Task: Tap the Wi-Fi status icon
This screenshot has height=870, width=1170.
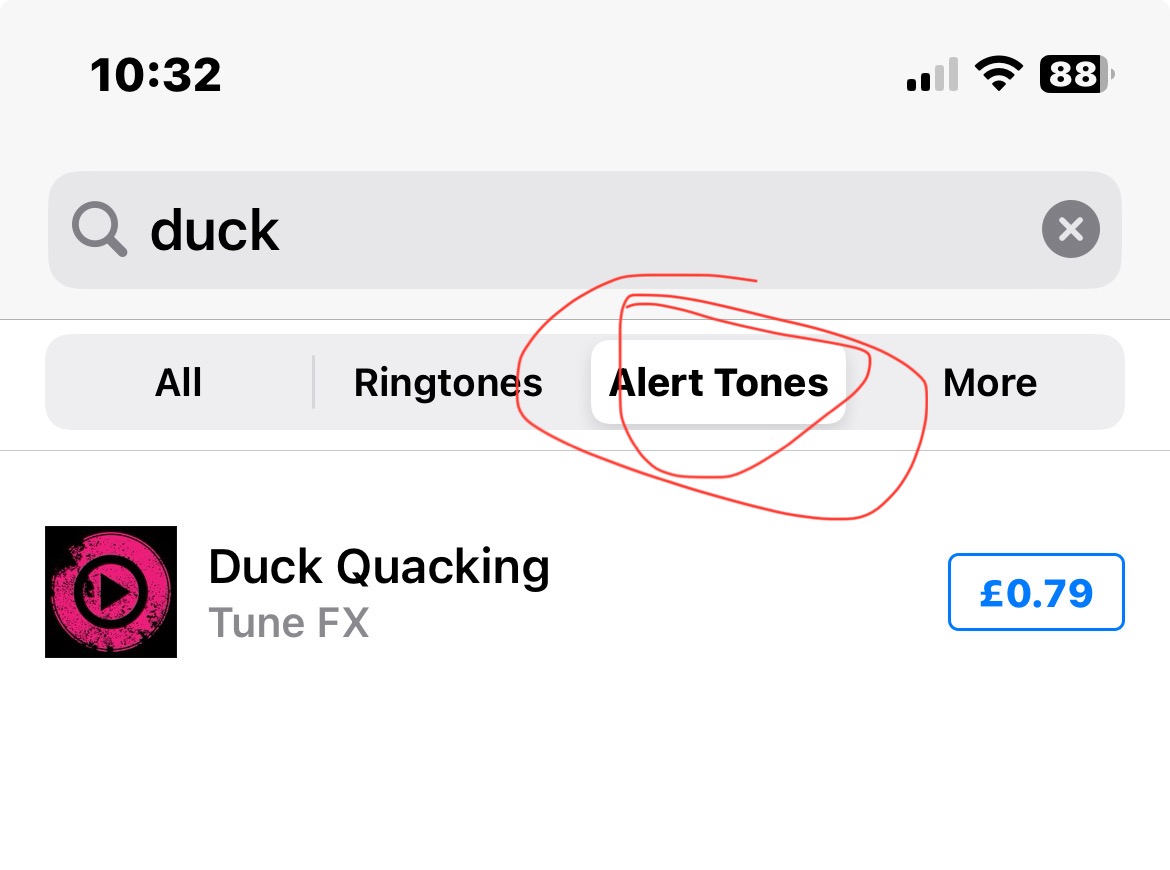Action: pyautogui.click(x=998, y=75)
